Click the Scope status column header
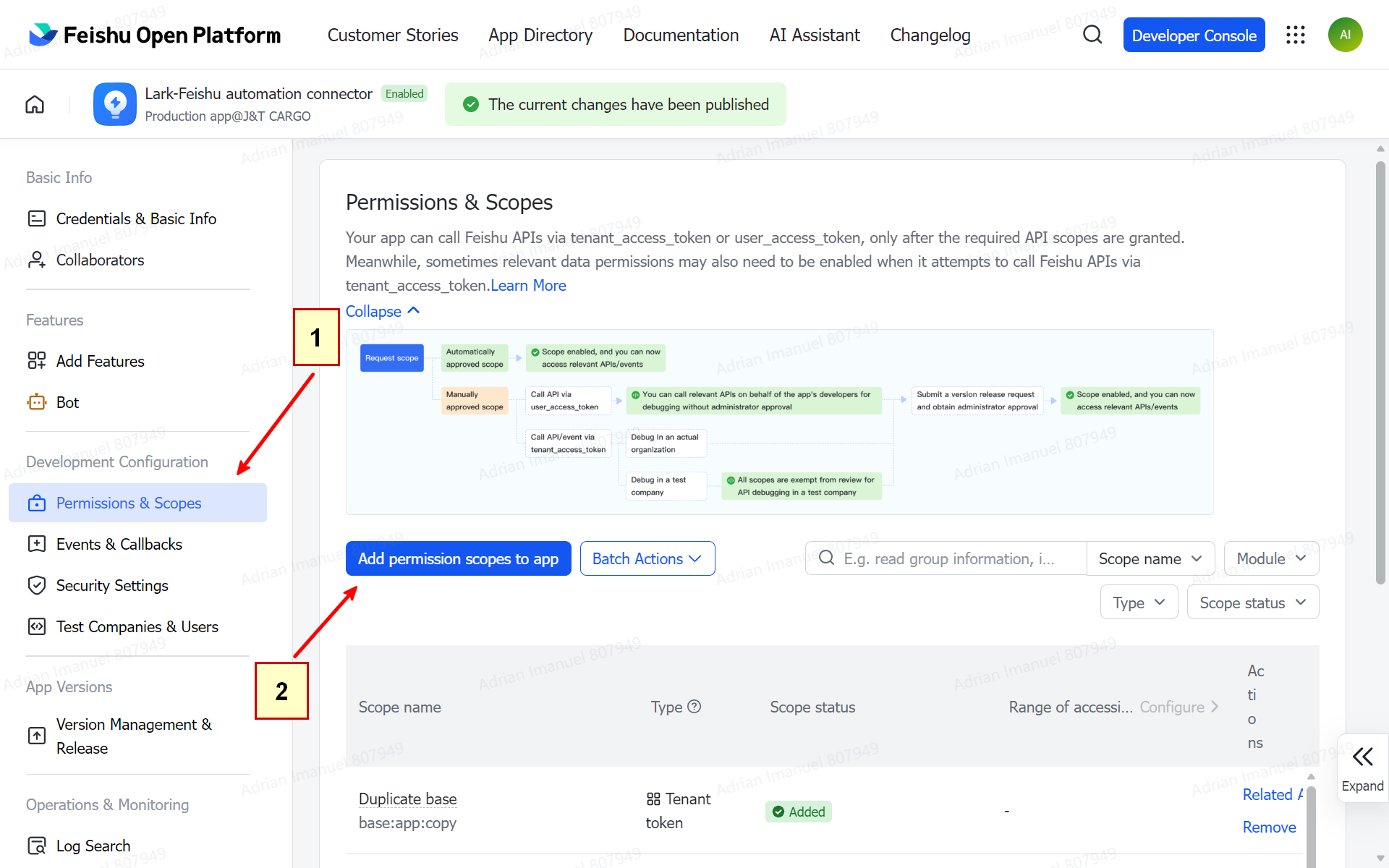 (x=812, y=707)
